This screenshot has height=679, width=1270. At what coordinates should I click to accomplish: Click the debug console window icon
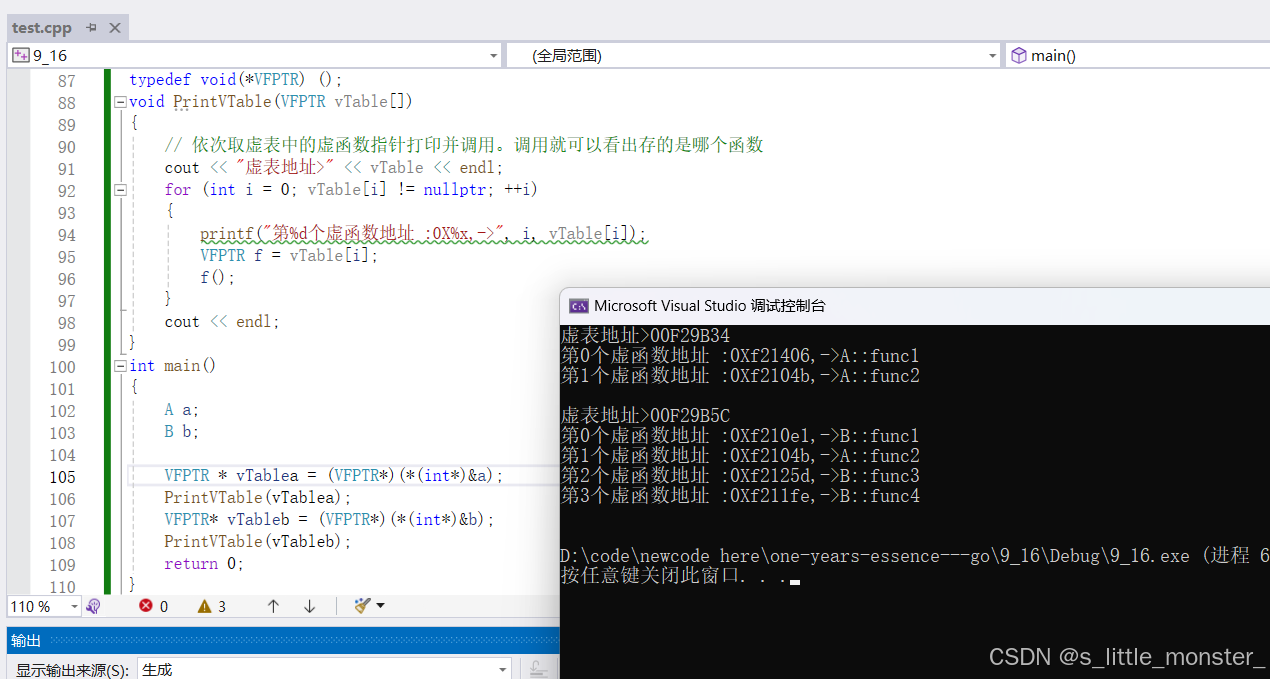coord(578,306)
